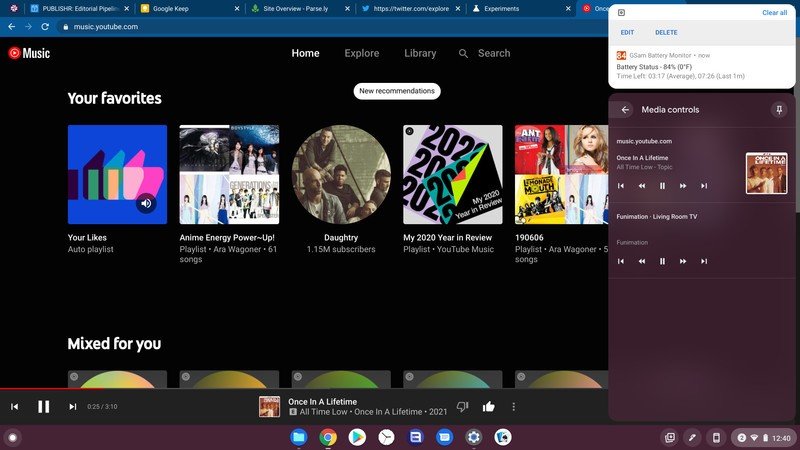Close the Experiments tab
This screenshot has width=800, height=450.
click(x=568, y=9)
